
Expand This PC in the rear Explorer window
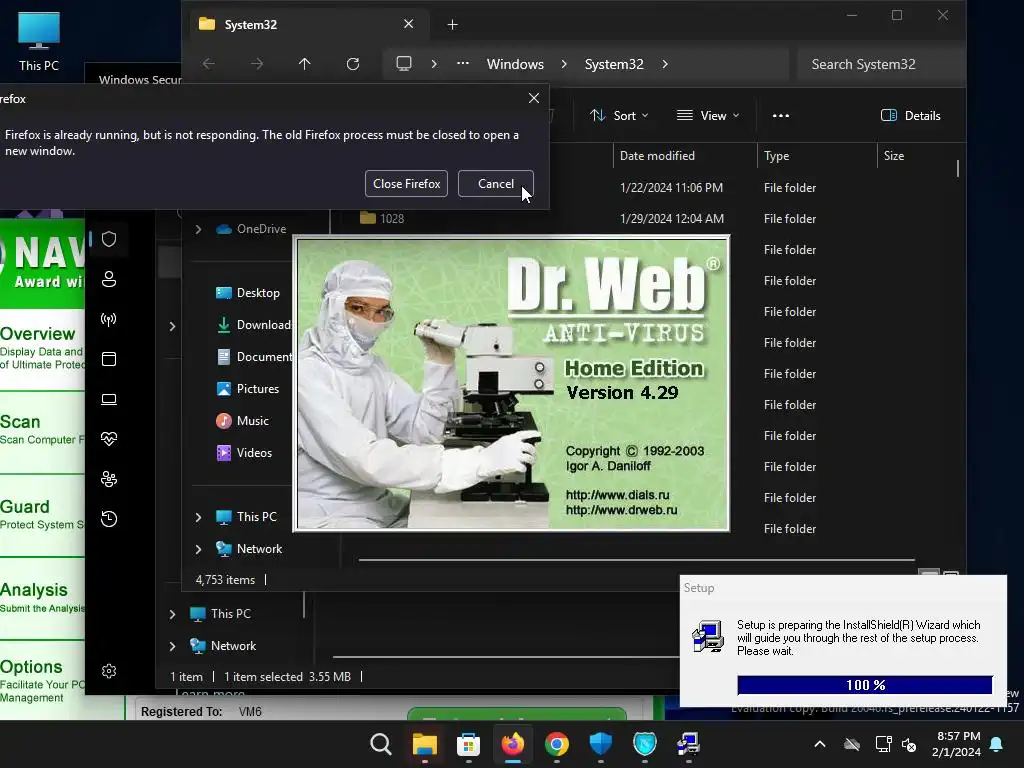pos(172,613)
